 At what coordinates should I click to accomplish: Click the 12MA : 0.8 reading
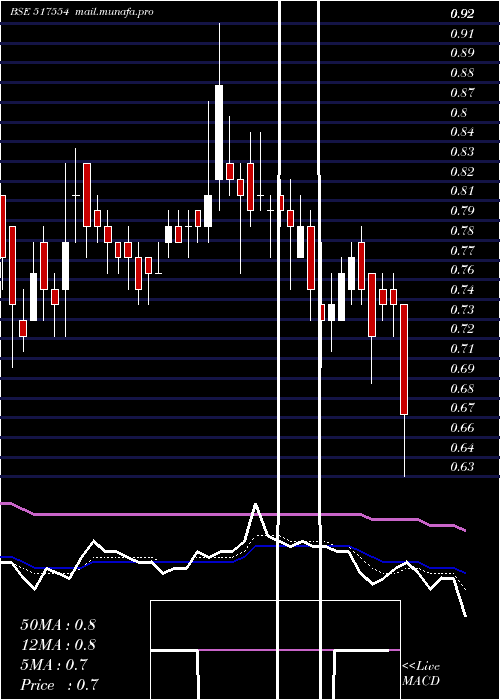pyautogui.click(x=58, y=645)
